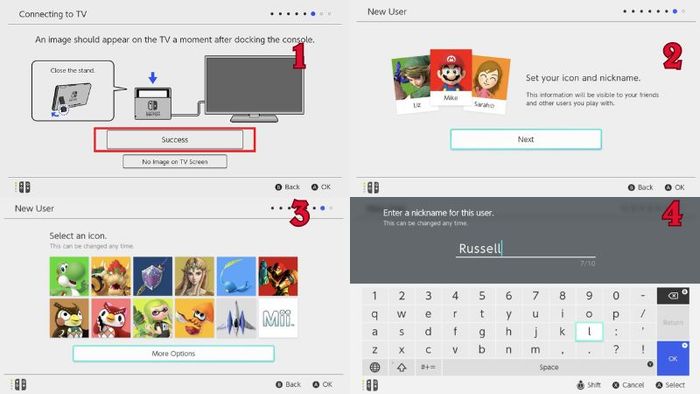Tap the blue OK key
The width and height of the screenshot is (700, 394).
[673, 358]
